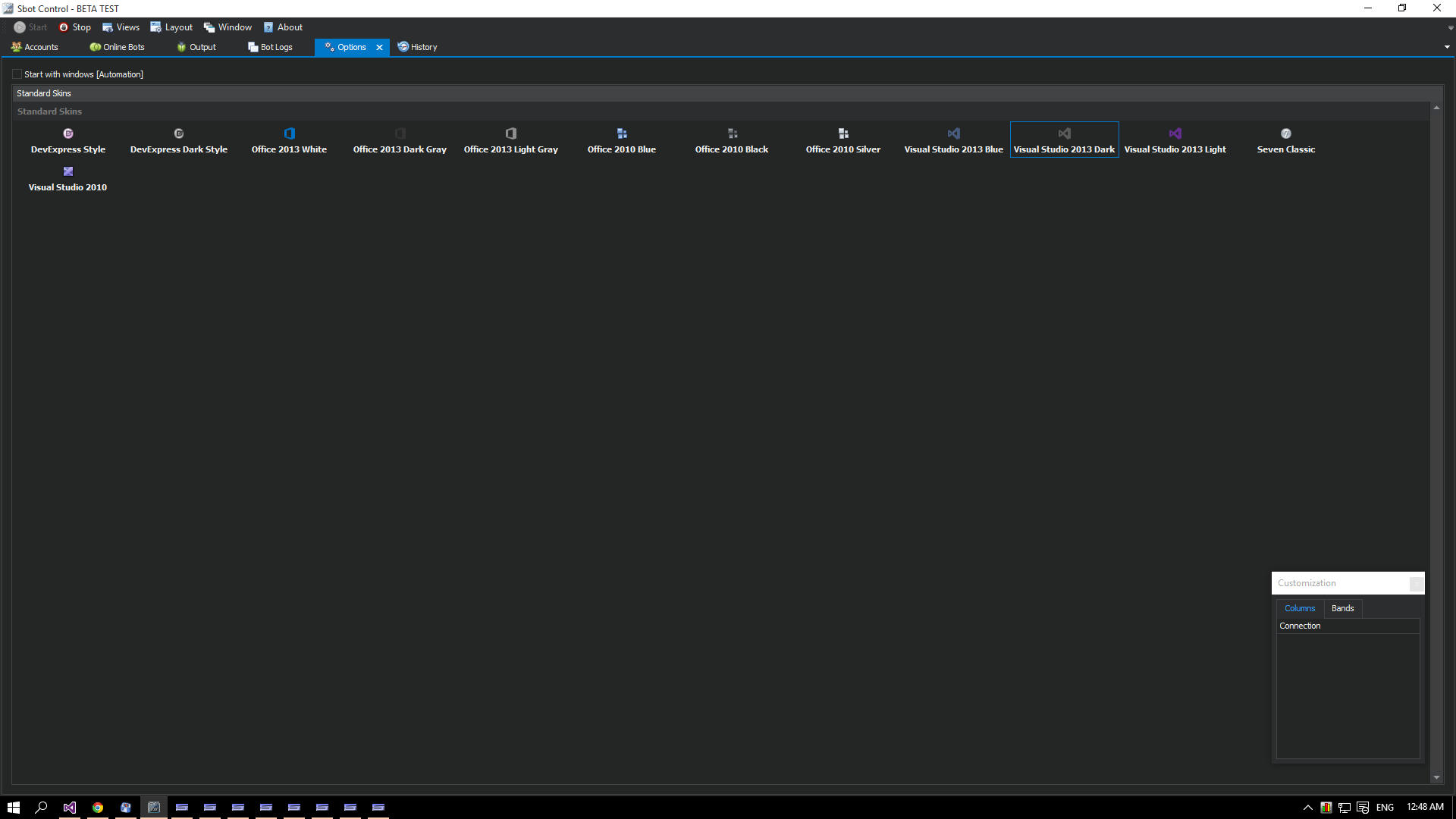
Task: Close the Customization panel
Action: tap(1416, 583)
